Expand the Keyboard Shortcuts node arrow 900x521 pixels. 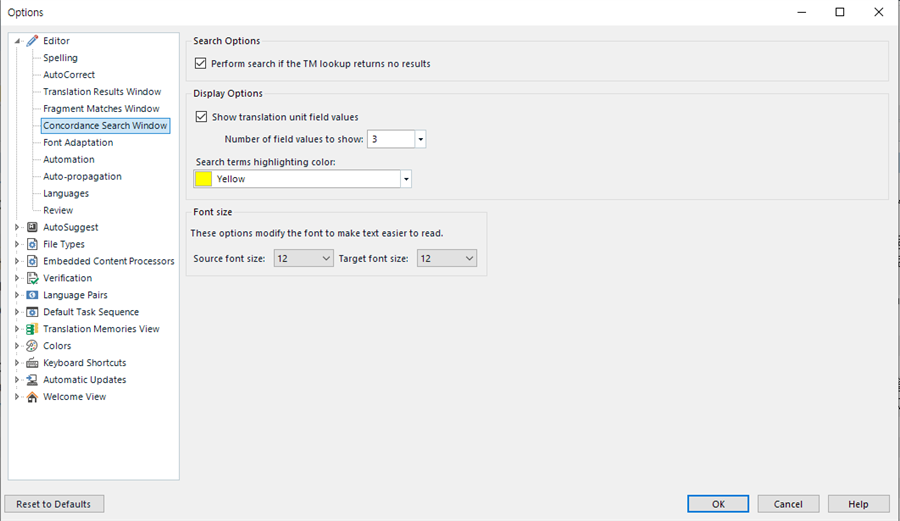coord(17,363)
